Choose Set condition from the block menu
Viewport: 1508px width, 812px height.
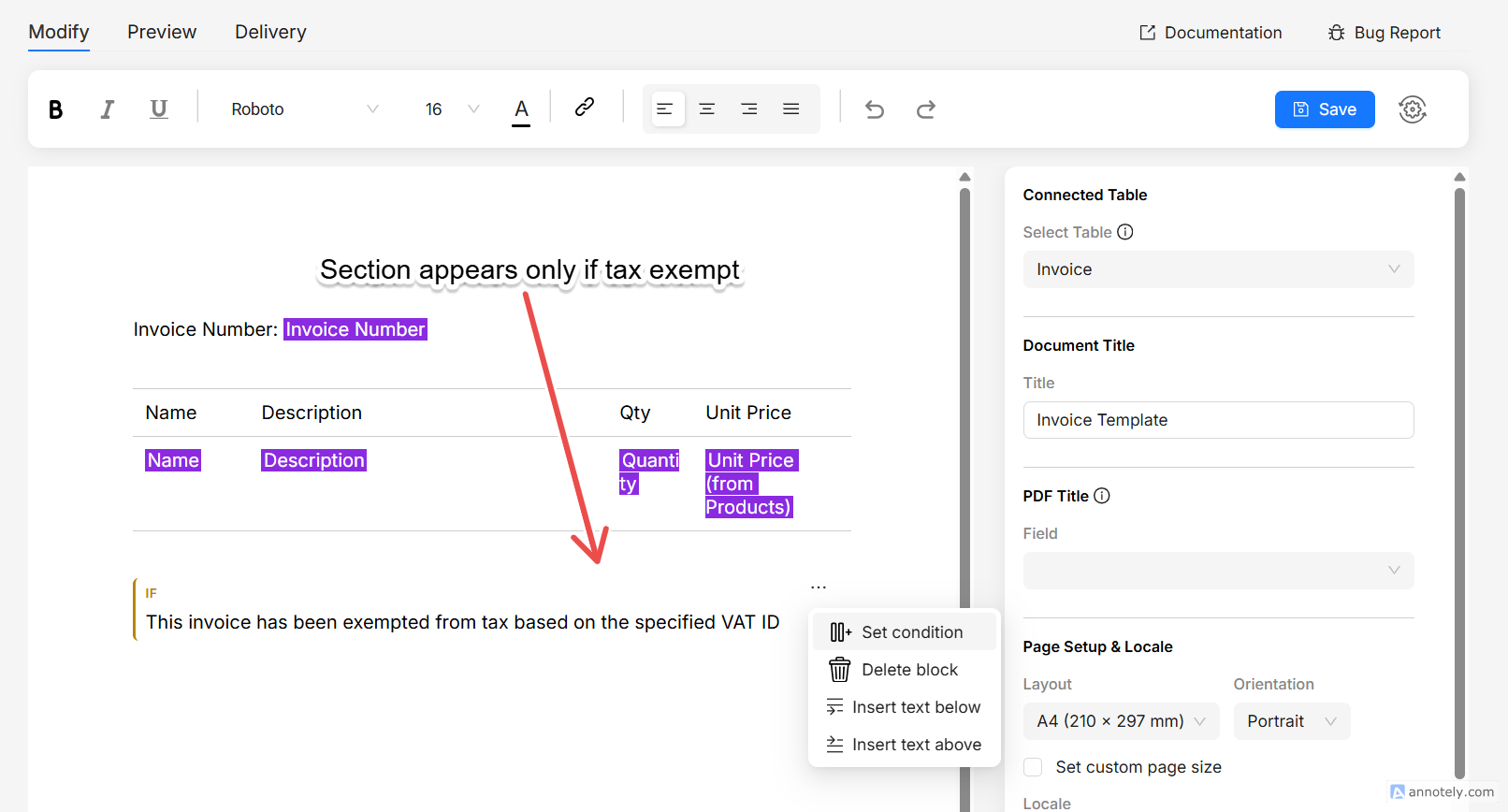coord(905,632)
